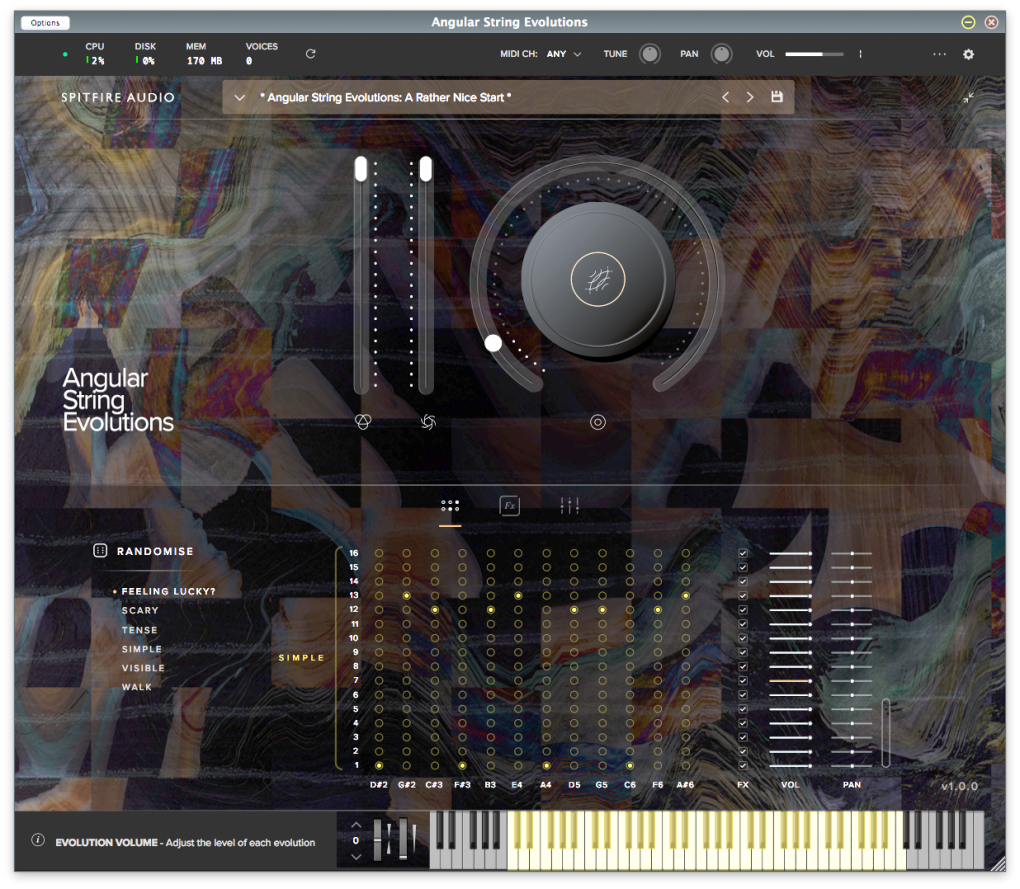The width and height of the screenshot is (1020, 889).
Task: Open the MIDI CH ANY dropdown
Action: tap(563, 54)
